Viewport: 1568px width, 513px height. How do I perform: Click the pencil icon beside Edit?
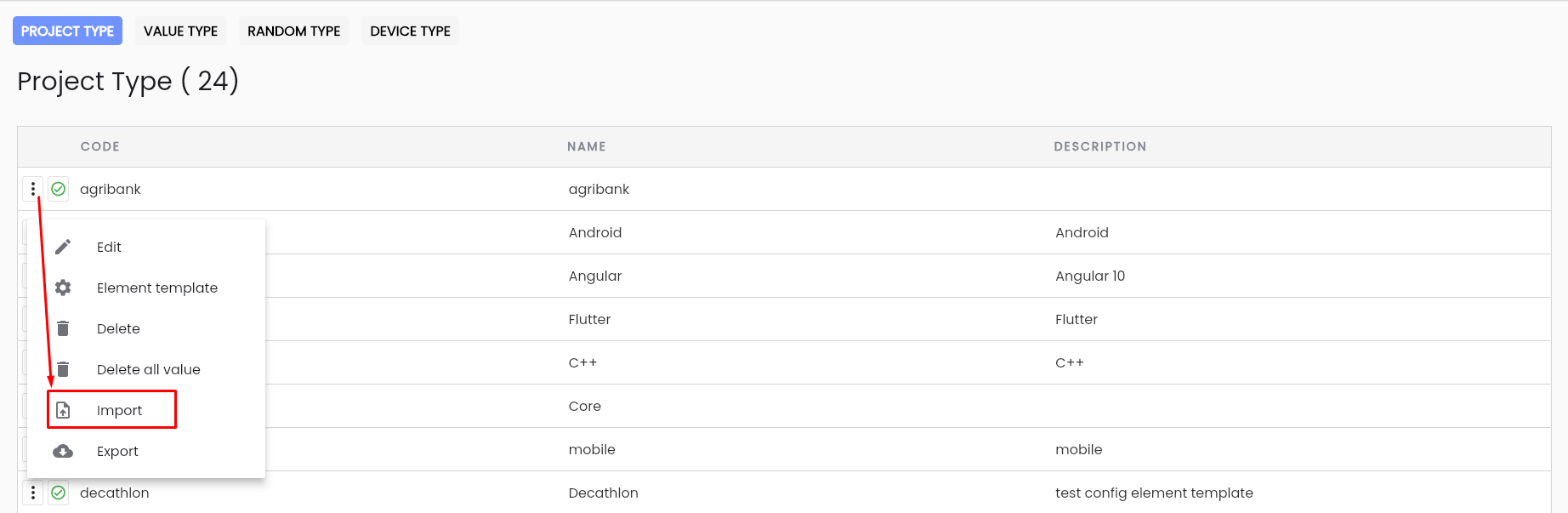pyautogui.click(x=63, y=247)
